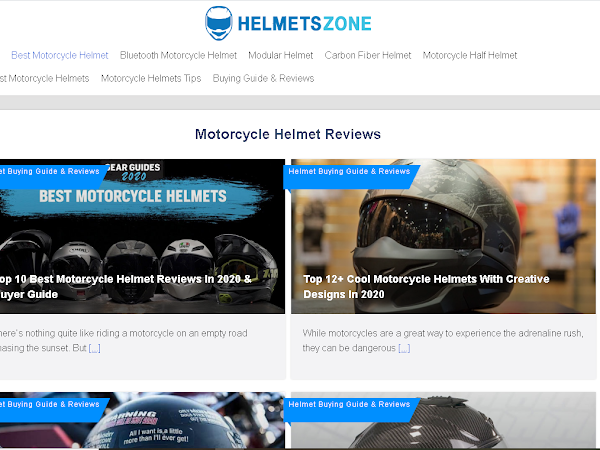Open Top 10 Best Motorcycle Helmet Reviews article

pyautogui.click(x=126, y=287)
